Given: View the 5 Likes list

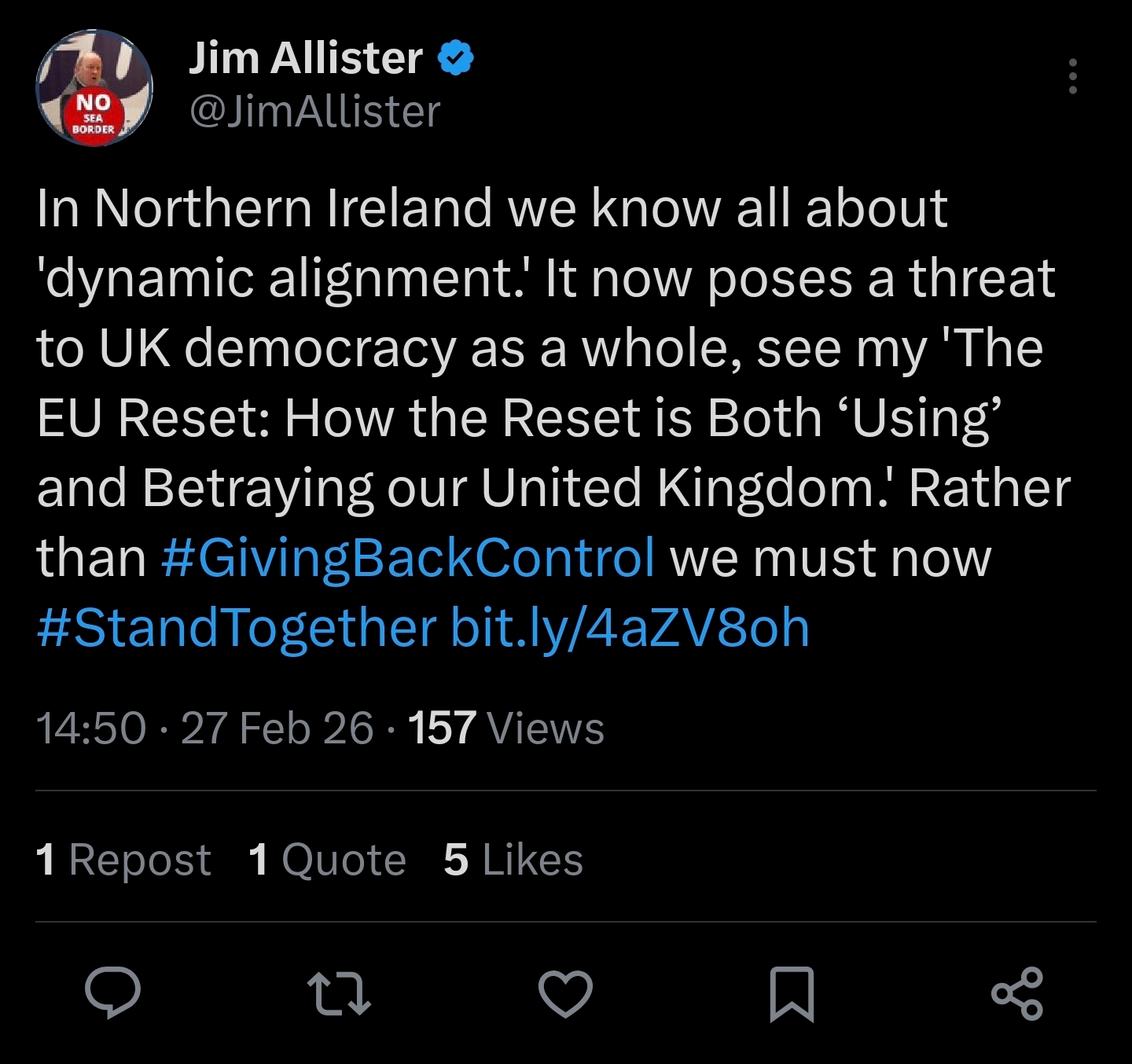Looking at the screenshot, I should tap(513, 859).
